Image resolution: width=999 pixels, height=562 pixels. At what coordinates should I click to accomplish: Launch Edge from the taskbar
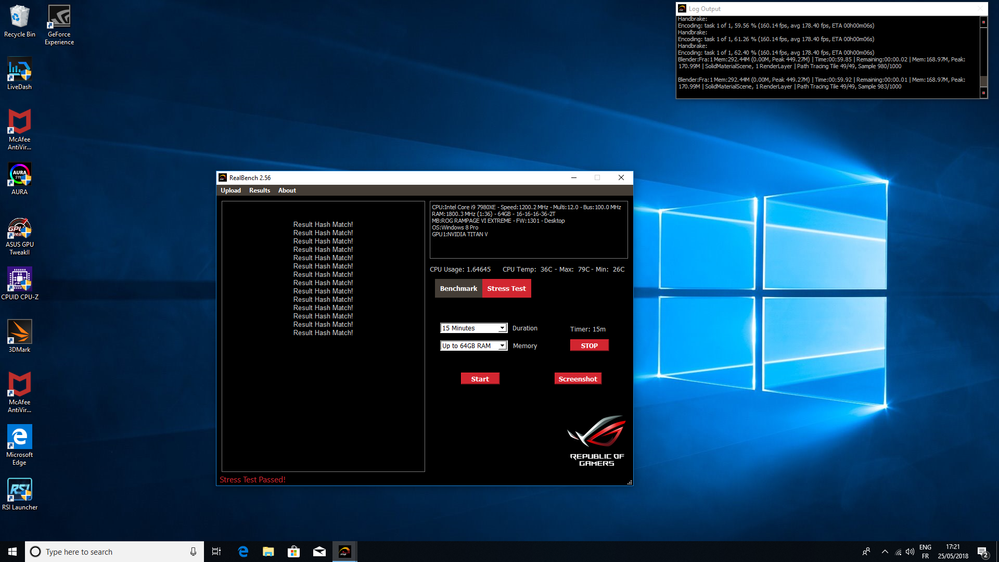click(x=243, y=552)
